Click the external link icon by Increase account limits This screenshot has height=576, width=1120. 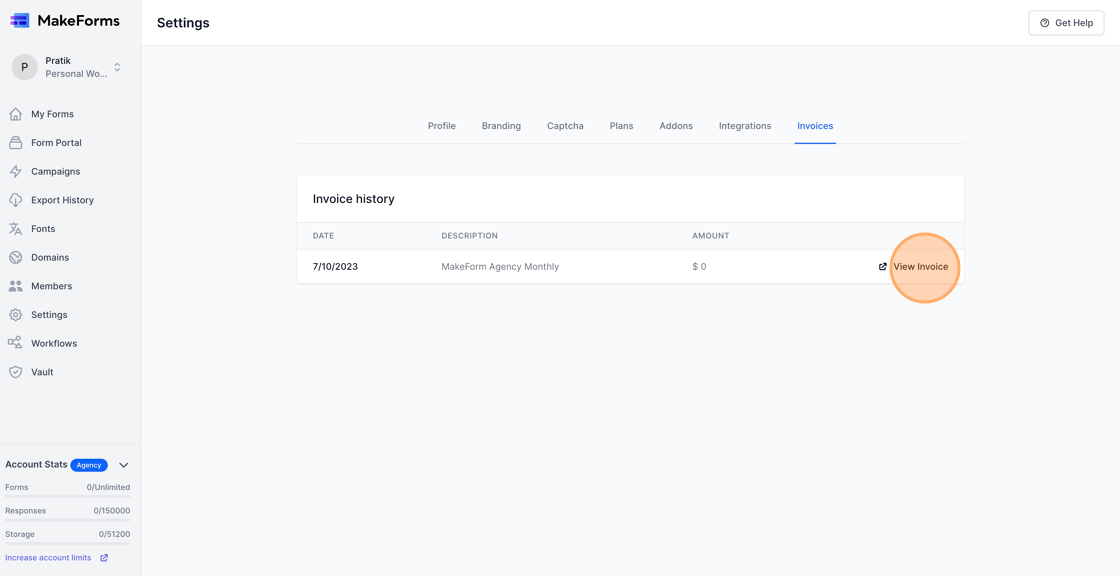[104, 557]
